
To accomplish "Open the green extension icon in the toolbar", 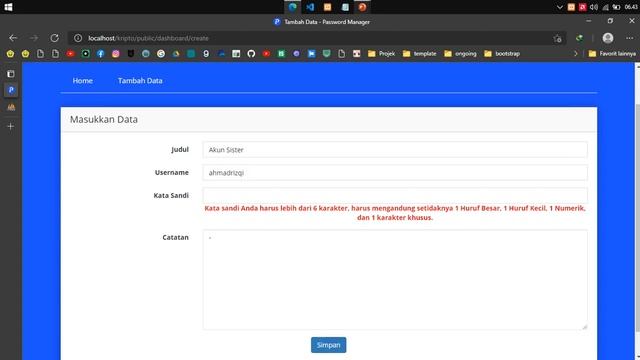I will point(579,38).
